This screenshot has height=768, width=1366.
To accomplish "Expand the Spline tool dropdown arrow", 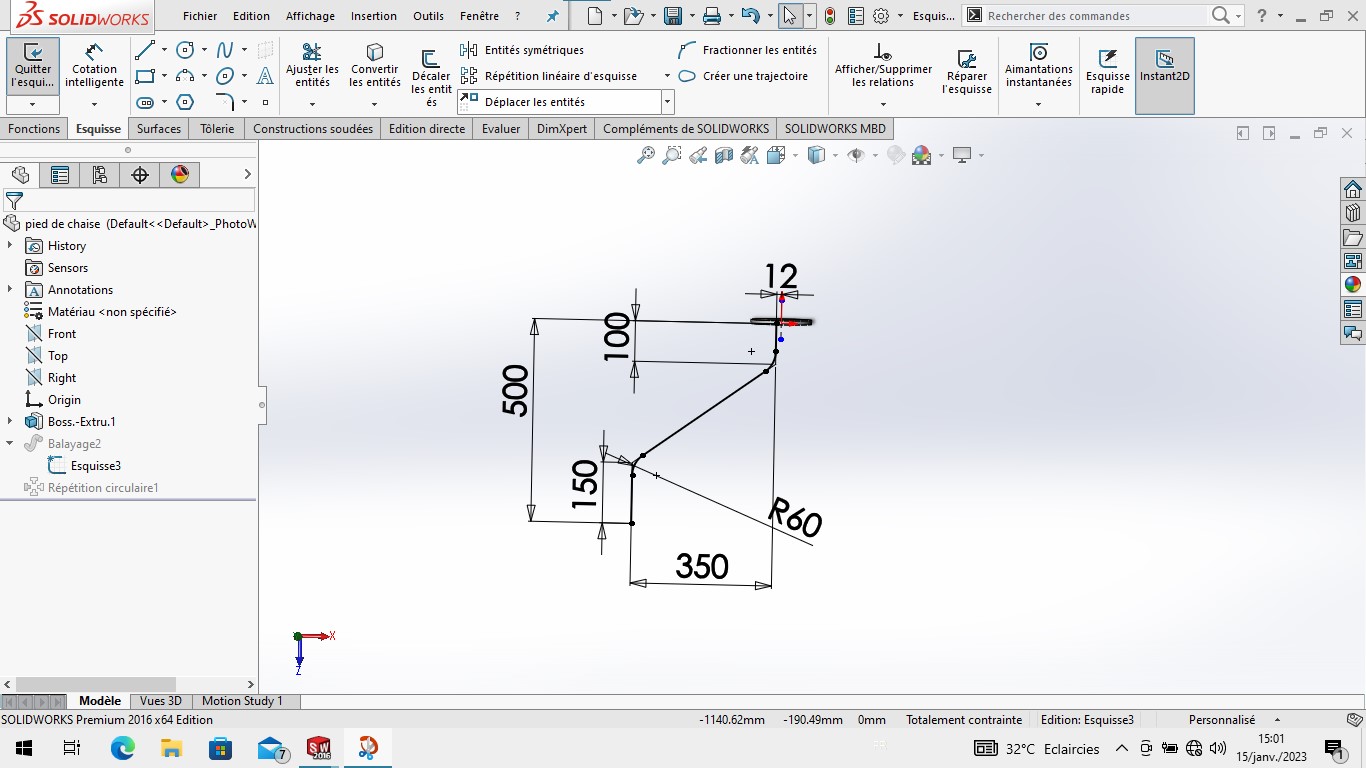I will pos(244,50).
